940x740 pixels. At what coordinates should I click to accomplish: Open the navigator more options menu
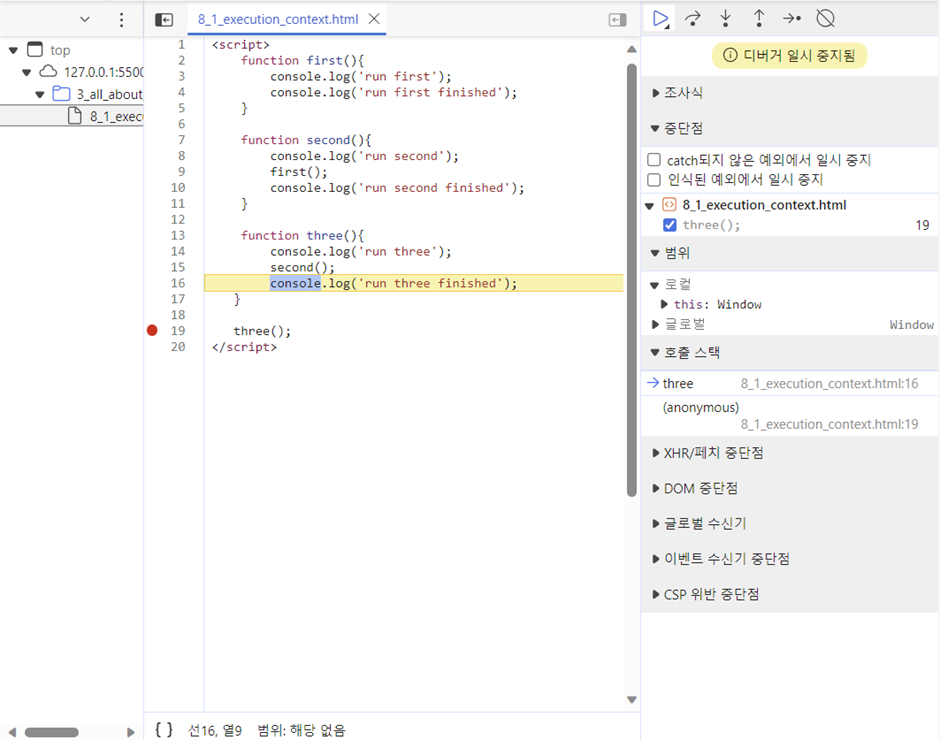122,20
